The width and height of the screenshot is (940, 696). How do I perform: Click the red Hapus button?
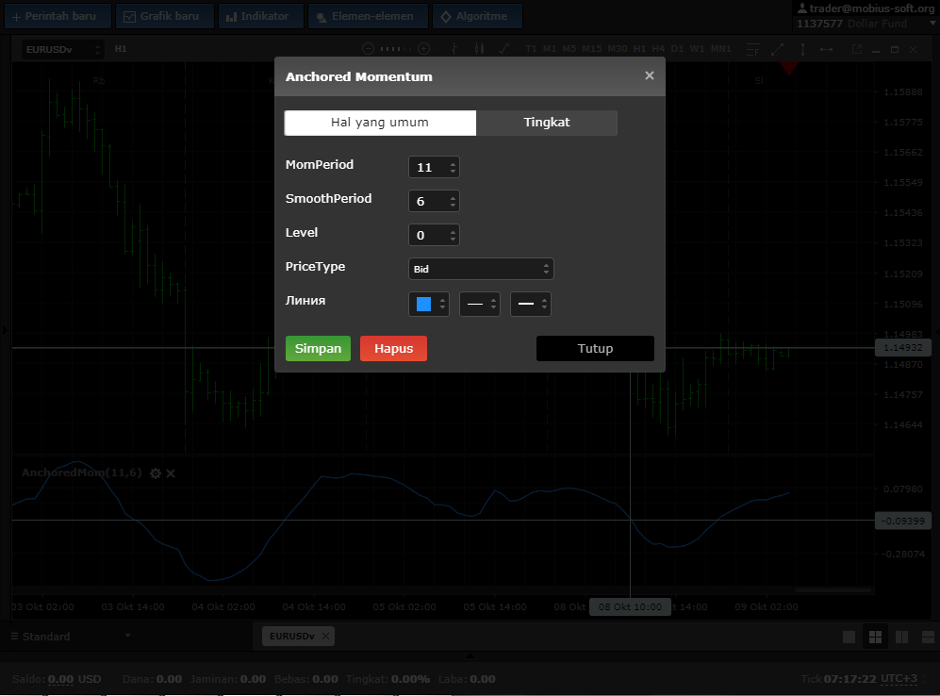393,348
